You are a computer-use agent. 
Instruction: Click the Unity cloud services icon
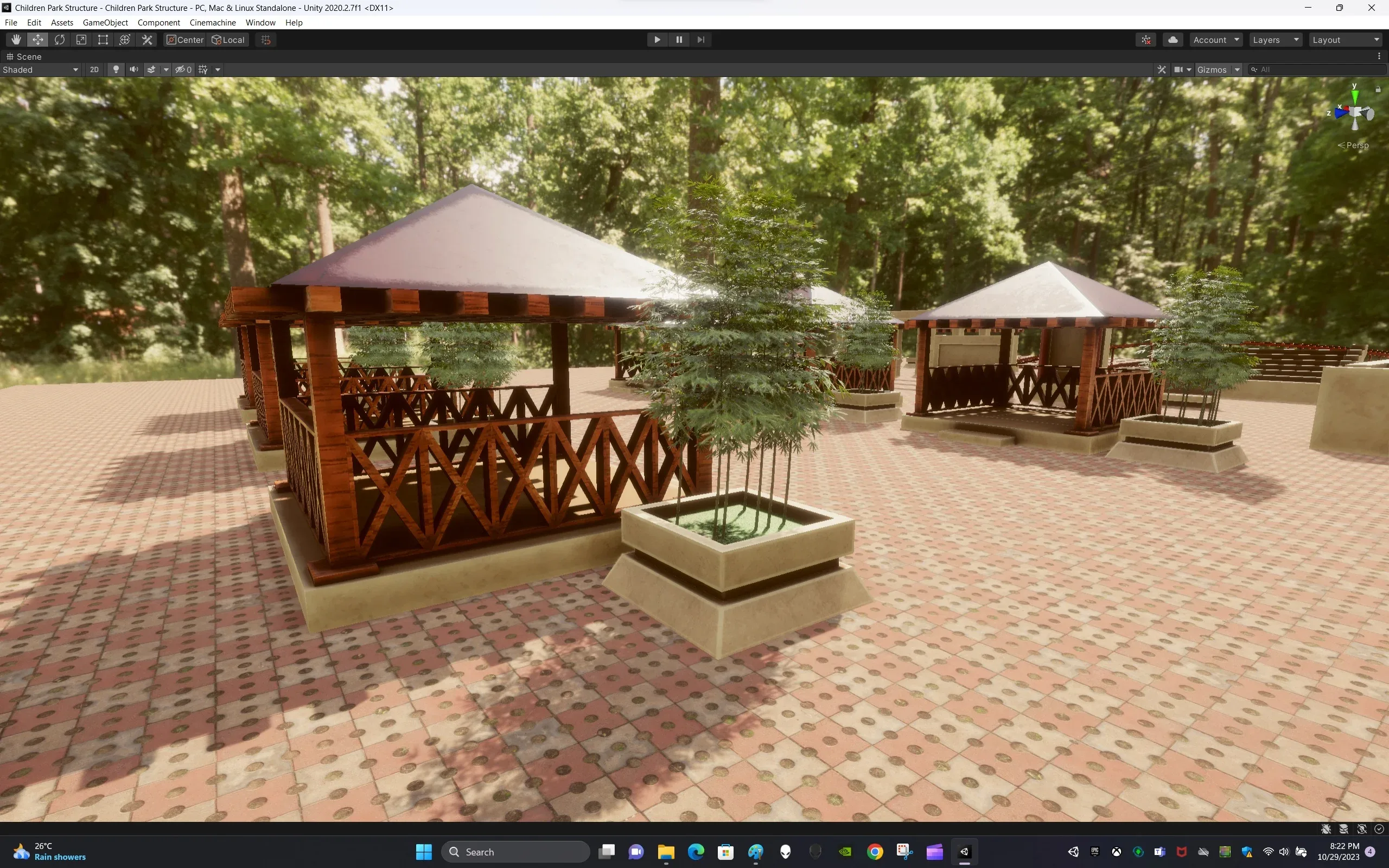(x=1173, y=40)
